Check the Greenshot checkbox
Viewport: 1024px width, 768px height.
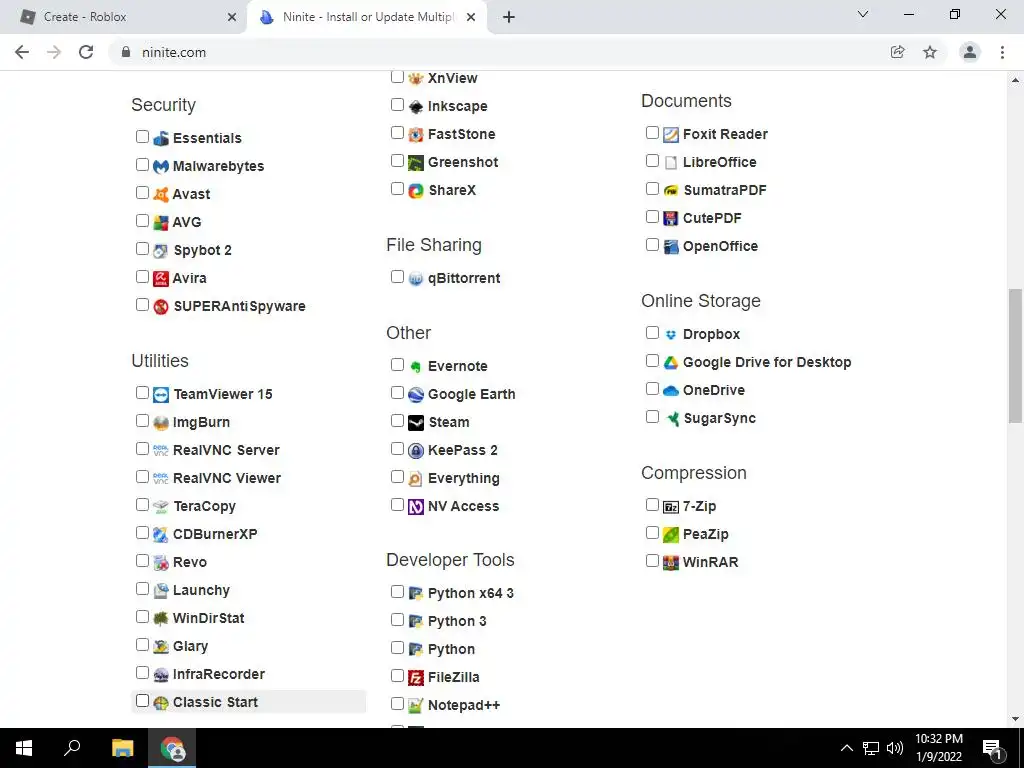(397, 161)
